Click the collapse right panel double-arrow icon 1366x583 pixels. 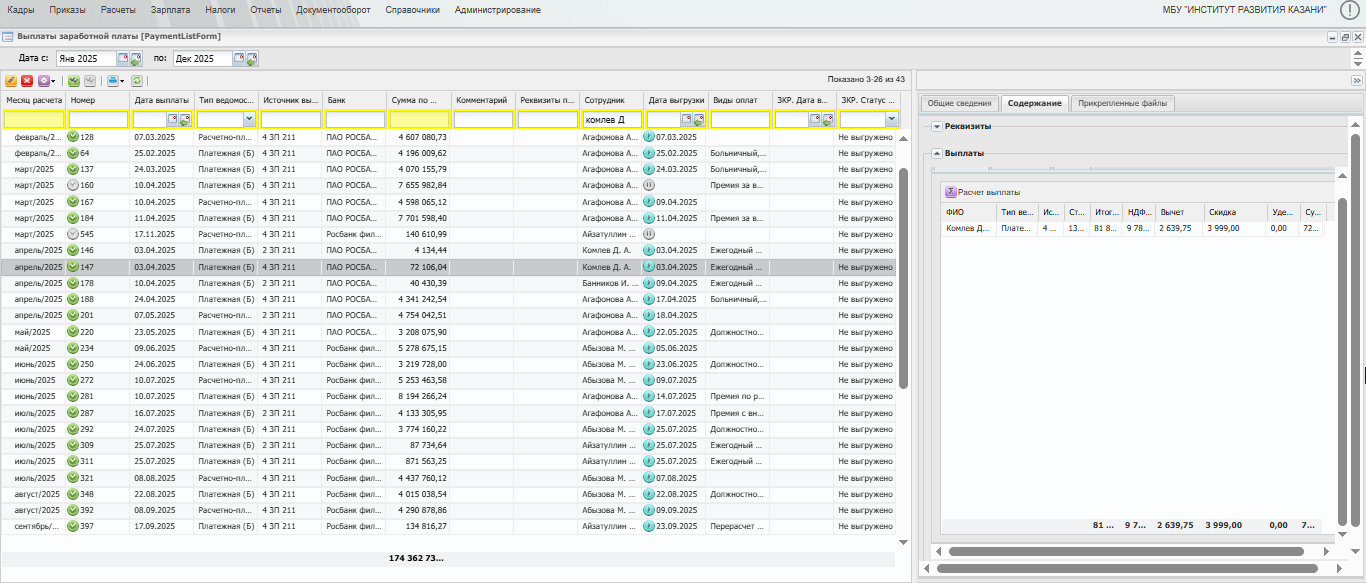(x=1357, y=81)
